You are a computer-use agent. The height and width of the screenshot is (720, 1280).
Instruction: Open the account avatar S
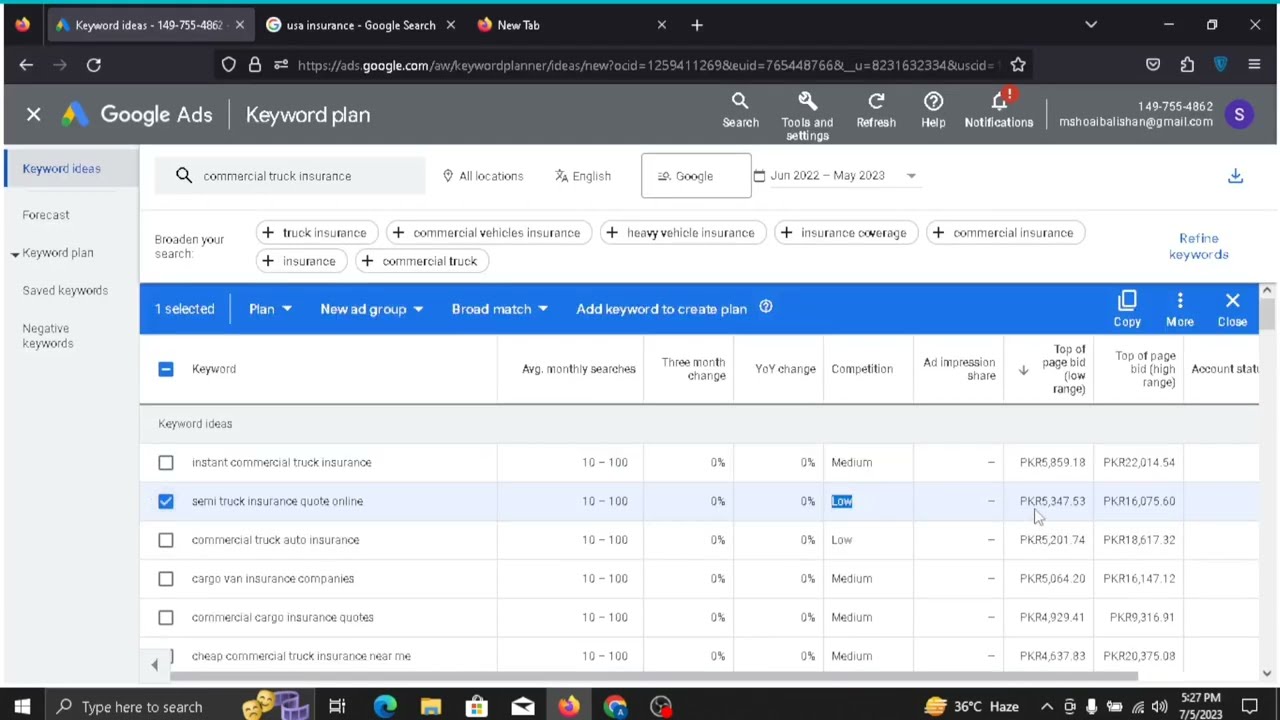pyautogui.click(x=1239, y=114)
